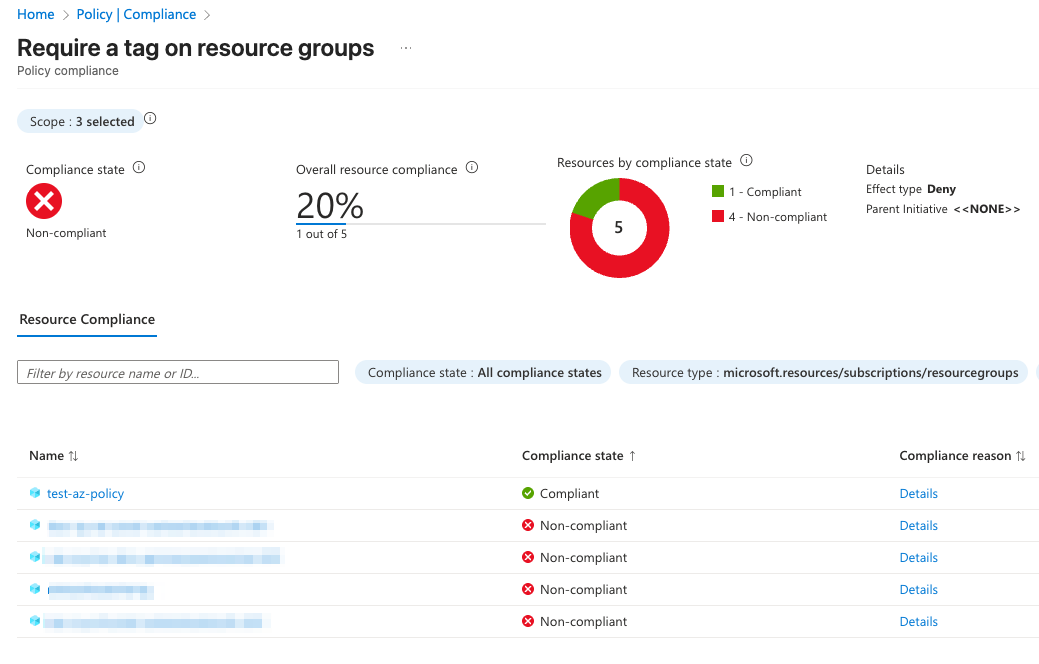
Task: Sort by Compliance reason column
Action: [x=1020, y=456]
